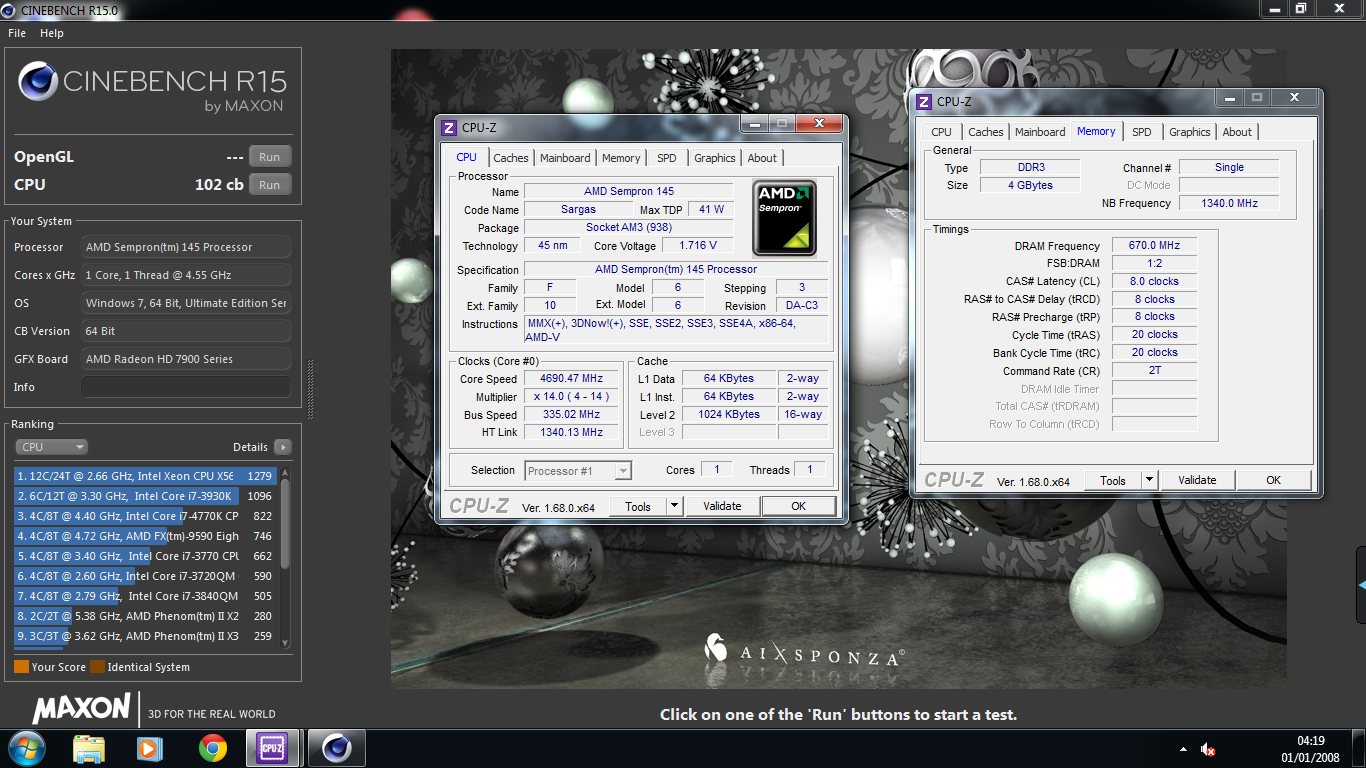Open Tools dropdown arrow in right CPU-Z window

click(x=1150, y=480)
